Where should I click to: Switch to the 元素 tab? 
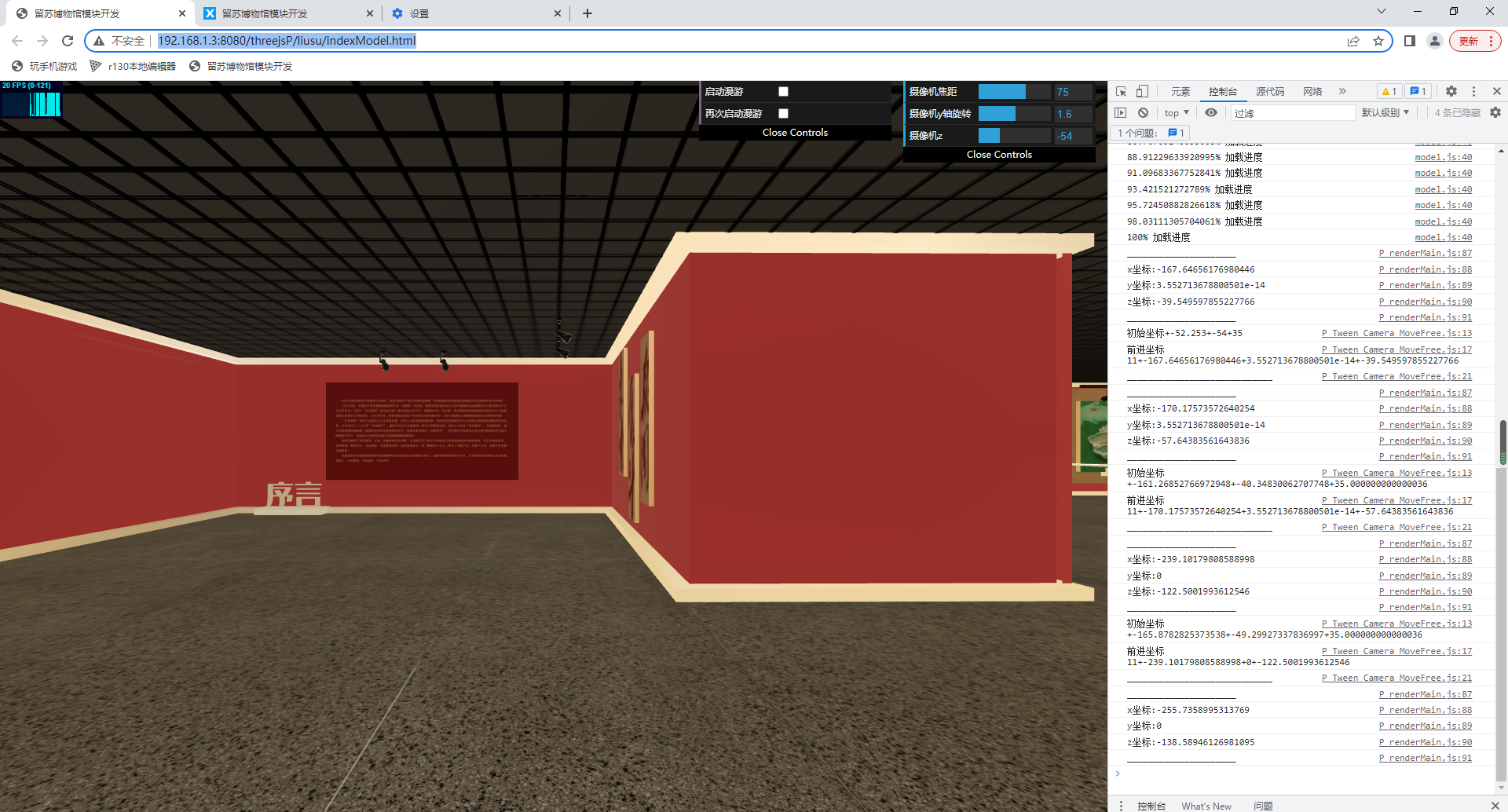1180,92
